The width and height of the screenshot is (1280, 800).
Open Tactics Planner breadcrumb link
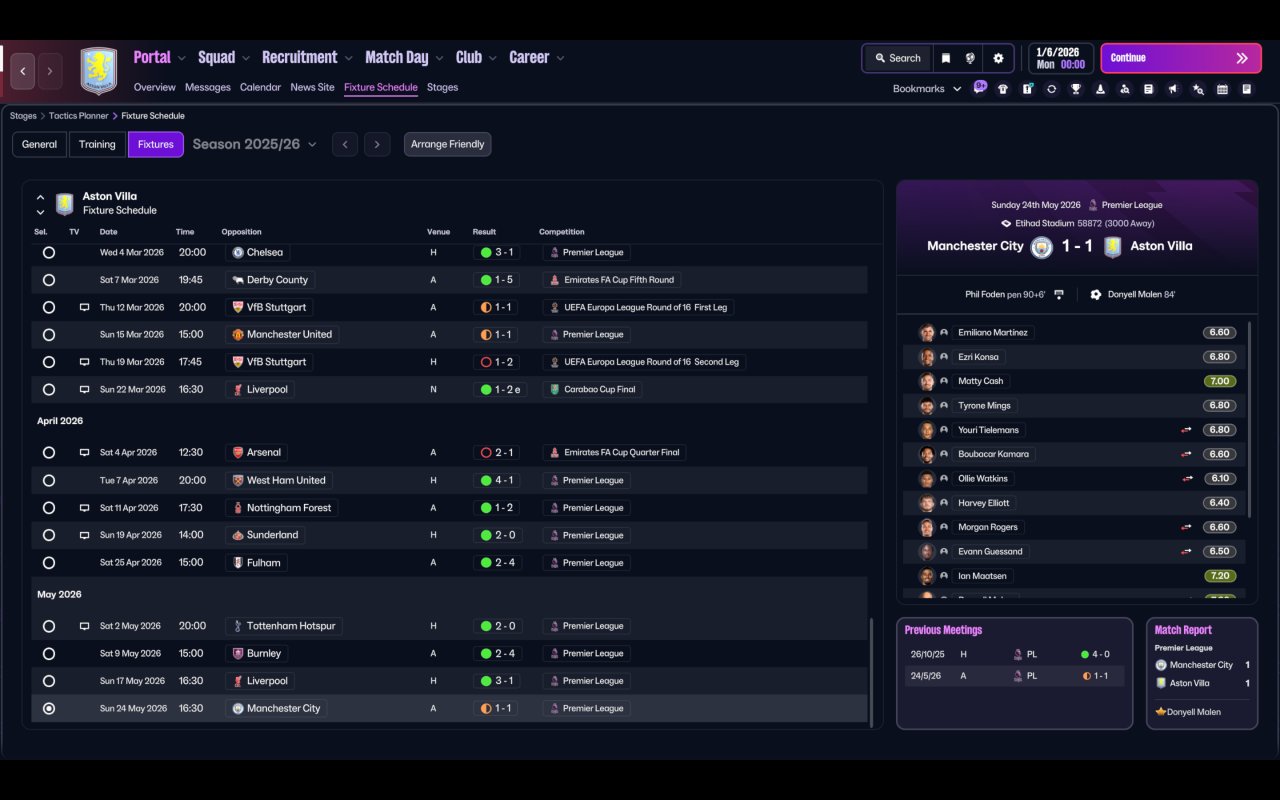click(x=79, y=116)
